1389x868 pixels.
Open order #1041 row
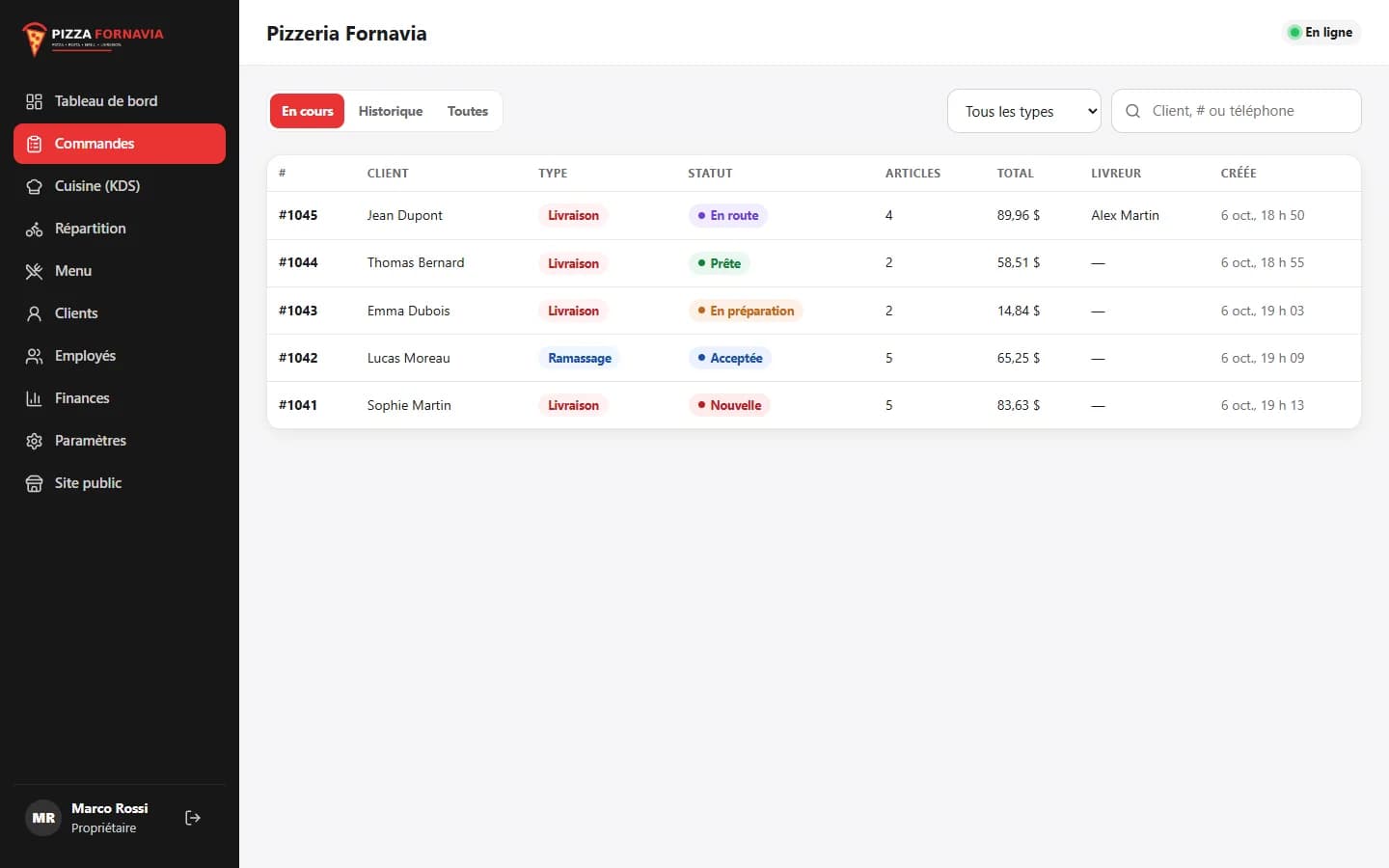(x=814, y=405)
